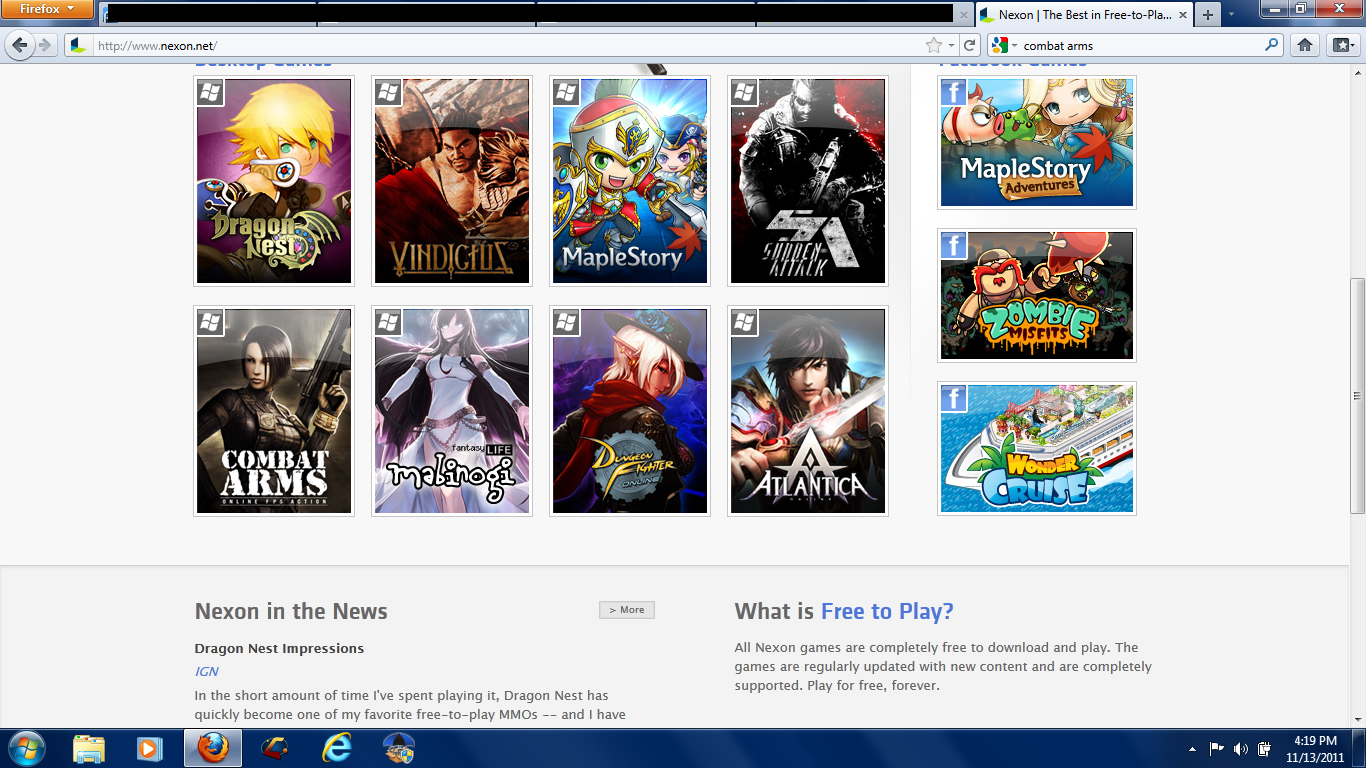Open the Atlantica game card
The height and width of the screenshot is (768, 1366).
tap(808, 411)
